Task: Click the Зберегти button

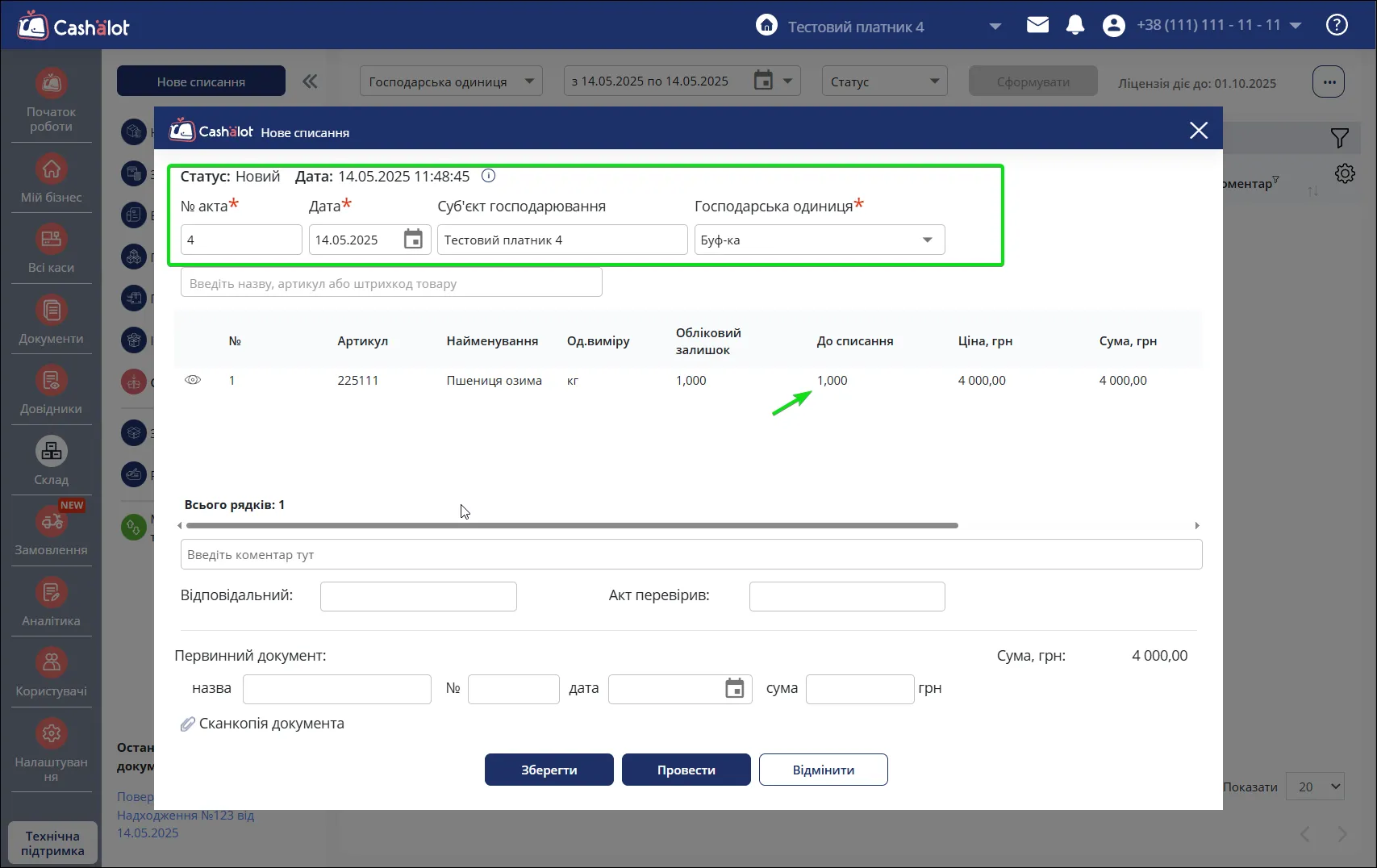Action: point(549,770)
